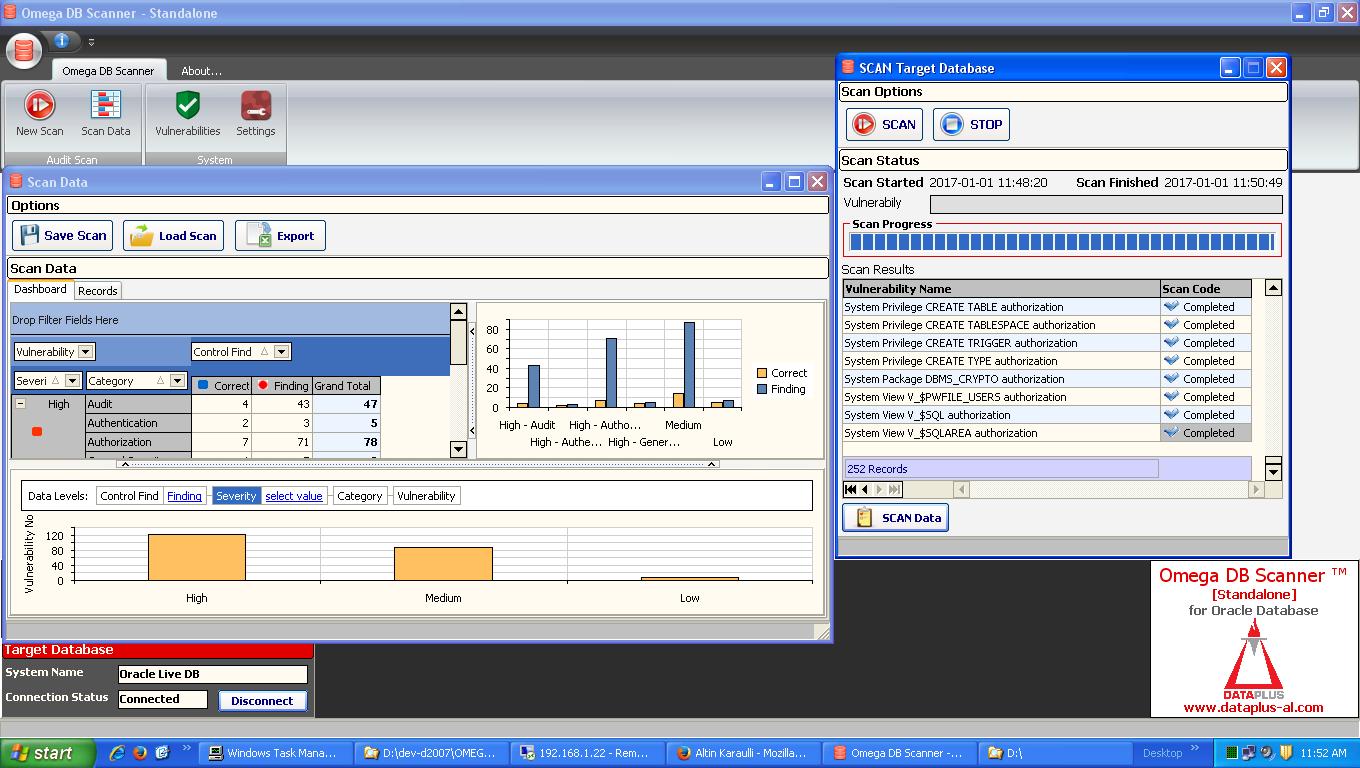The width and height of the screenshot is (1360, 768).
Task: Click the Correct legend color swatch
Action: click(762, 373)
